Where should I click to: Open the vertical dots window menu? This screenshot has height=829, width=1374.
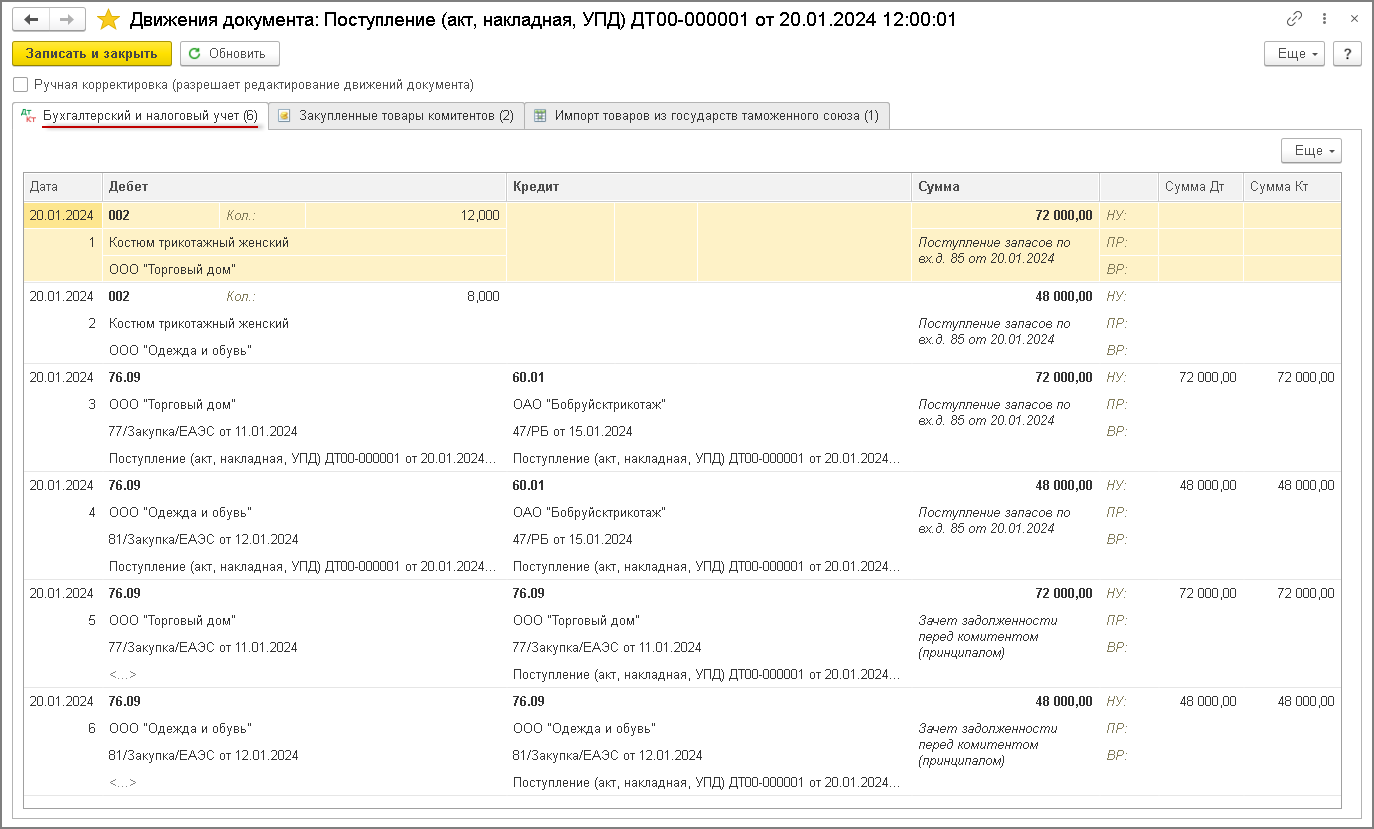(x=1324, y=19)
